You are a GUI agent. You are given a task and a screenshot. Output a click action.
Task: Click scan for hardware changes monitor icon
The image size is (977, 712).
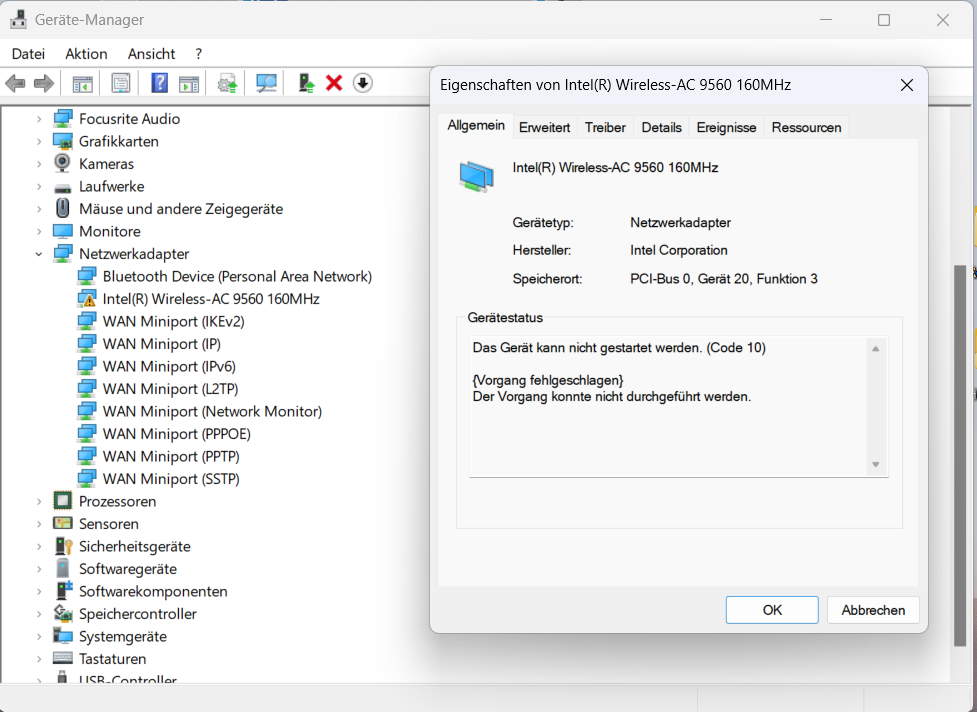coord(266,83)
